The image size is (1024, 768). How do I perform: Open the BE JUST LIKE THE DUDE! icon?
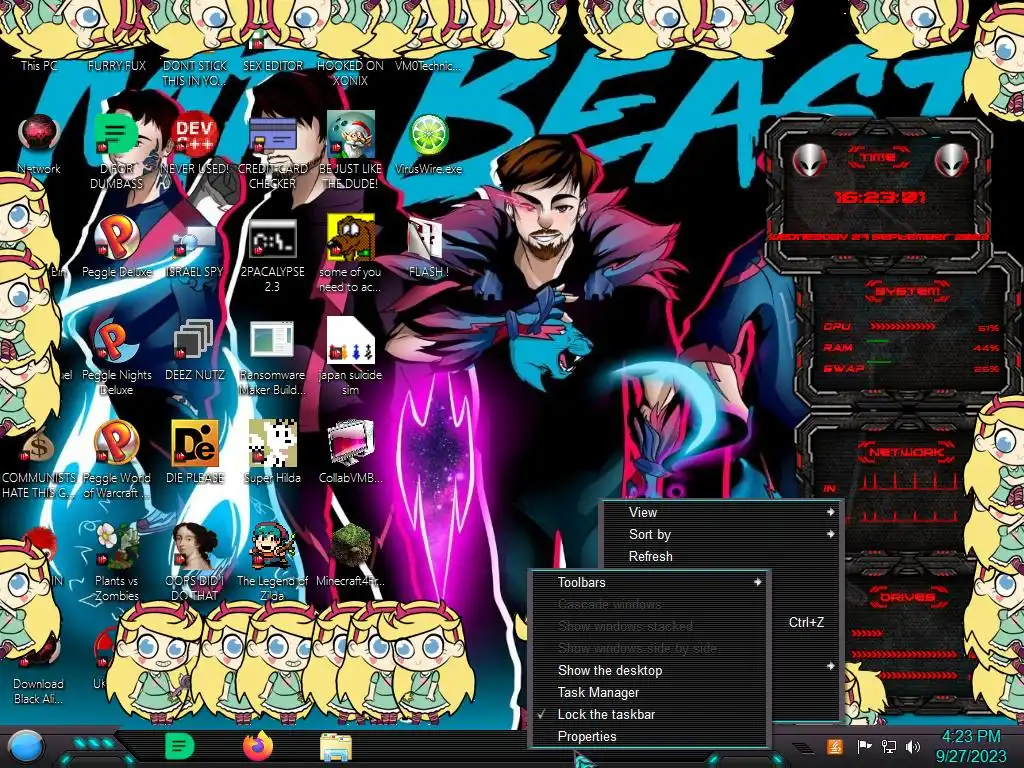coord(350,135)
